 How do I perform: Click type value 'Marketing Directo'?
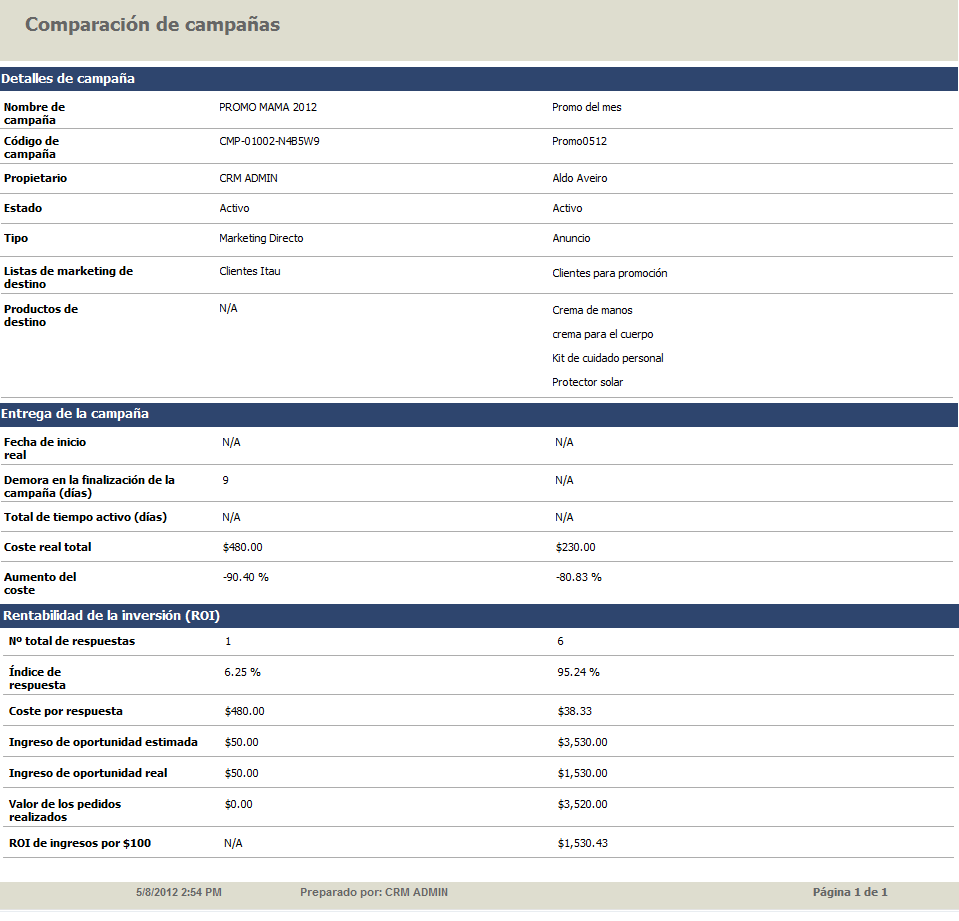click(261, 238)
